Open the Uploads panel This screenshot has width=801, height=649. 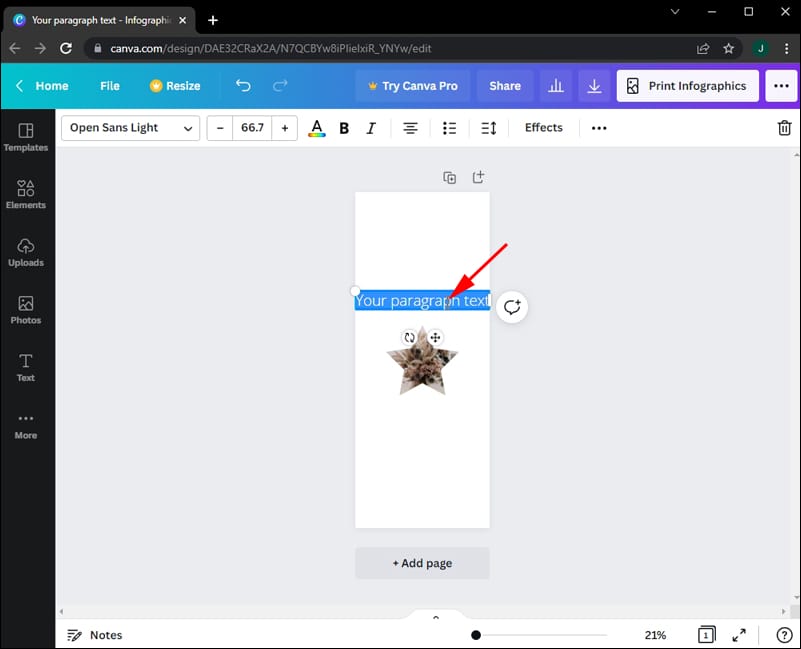(x=26, y=253)
